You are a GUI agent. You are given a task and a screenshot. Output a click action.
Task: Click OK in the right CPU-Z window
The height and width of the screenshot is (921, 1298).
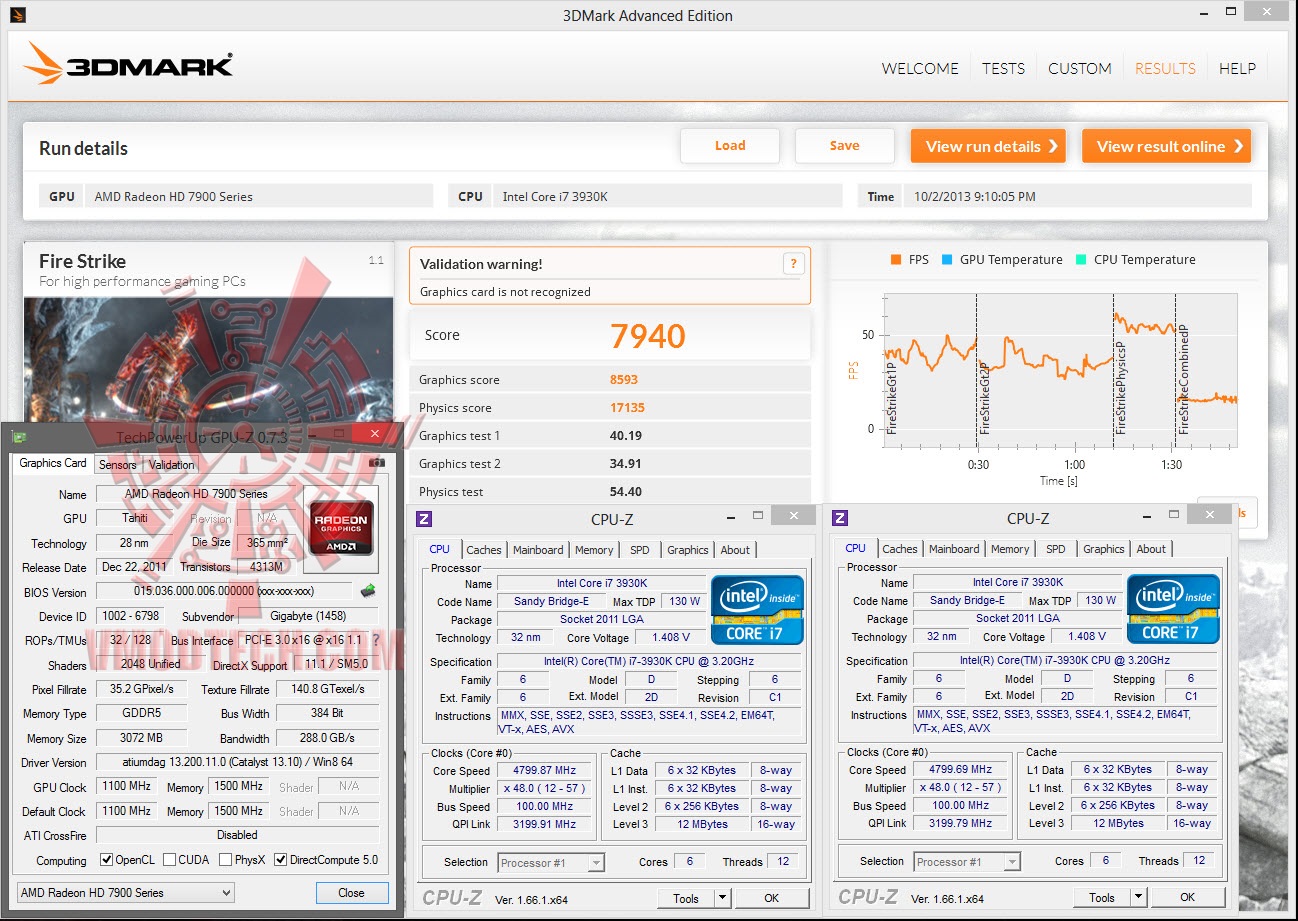click(x=1187, y=897)
